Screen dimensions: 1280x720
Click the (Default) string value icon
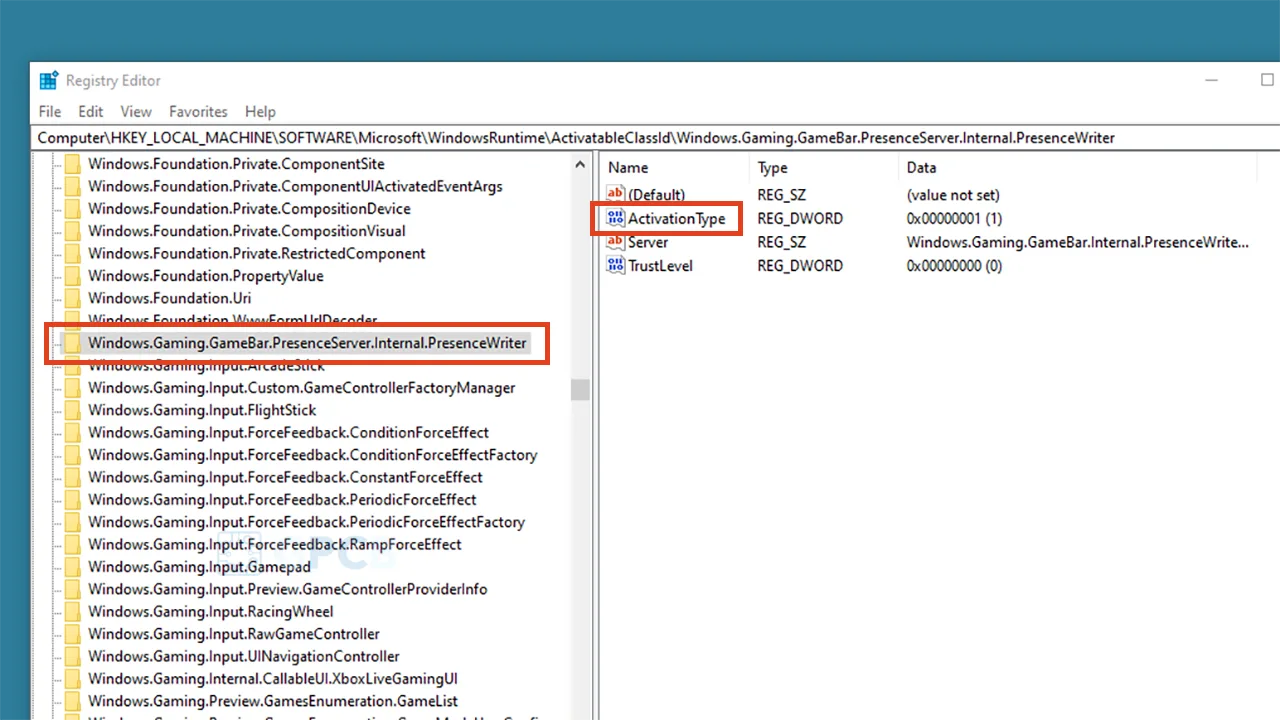(616, 194)
